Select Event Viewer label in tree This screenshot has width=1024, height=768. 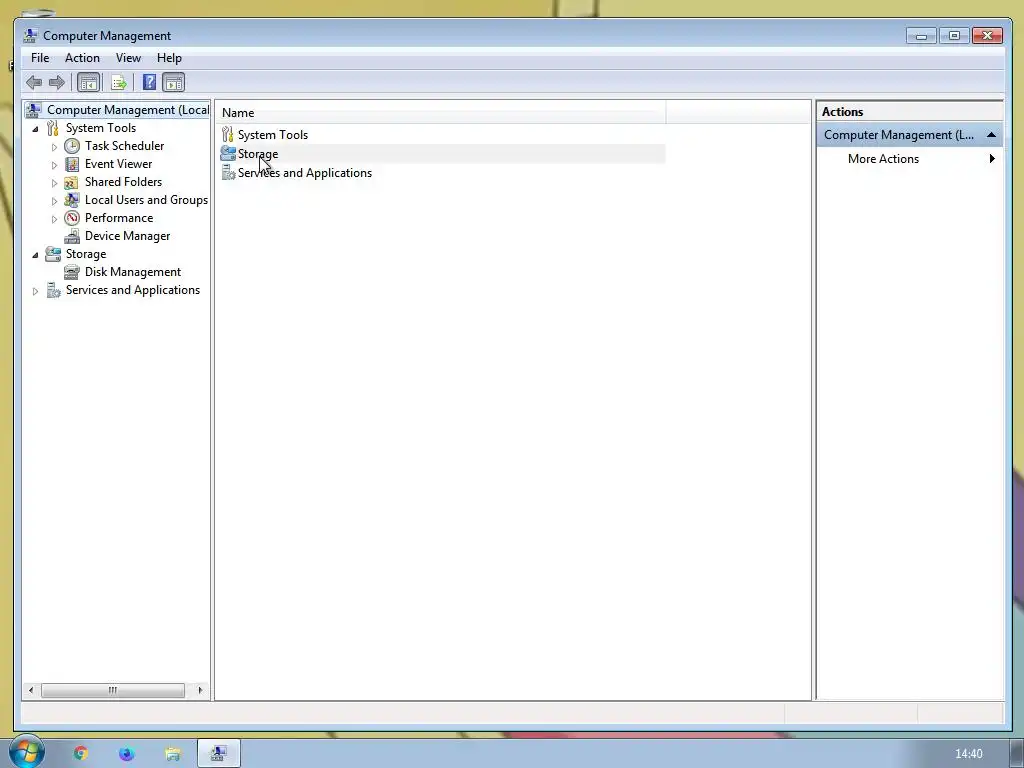point(118,164)
